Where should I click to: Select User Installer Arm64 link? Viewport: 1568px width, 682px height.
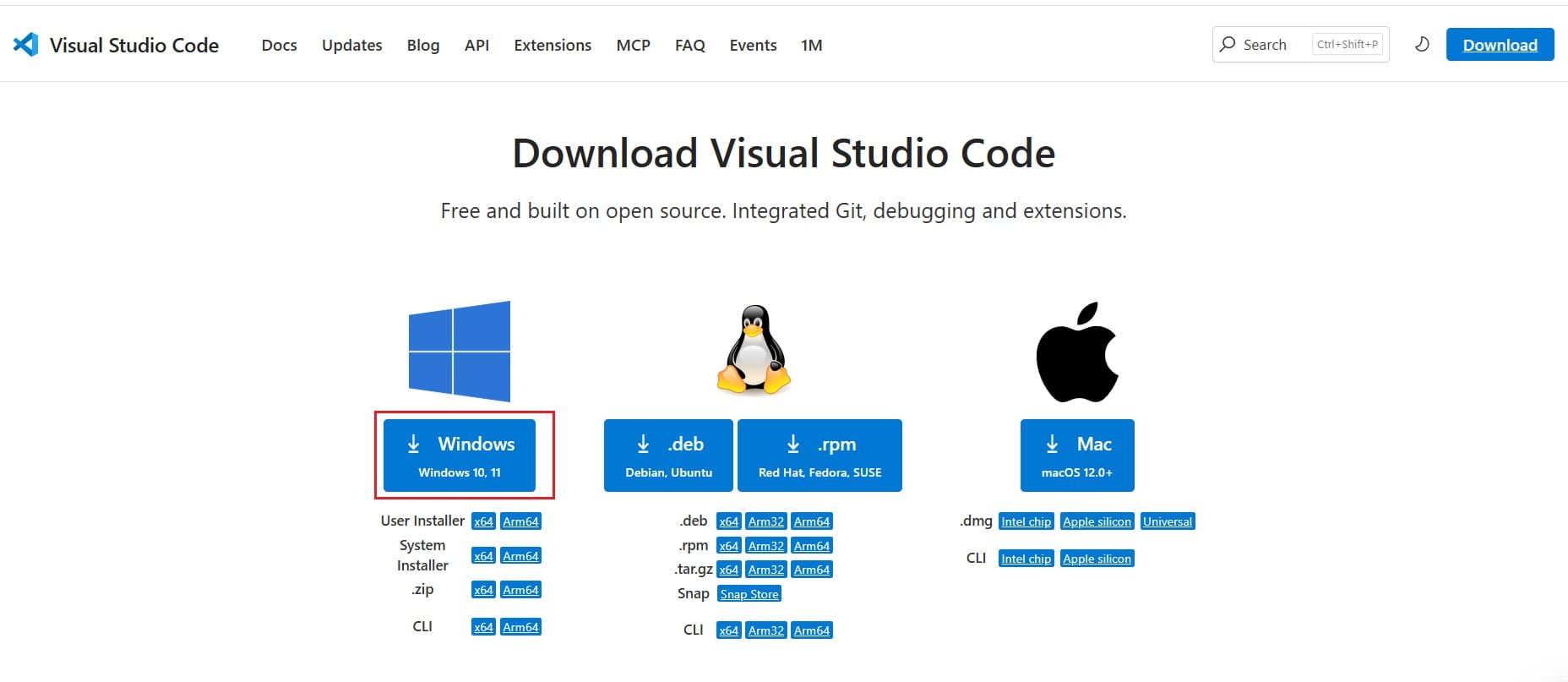pyautogui.click(x=520, y=521)
